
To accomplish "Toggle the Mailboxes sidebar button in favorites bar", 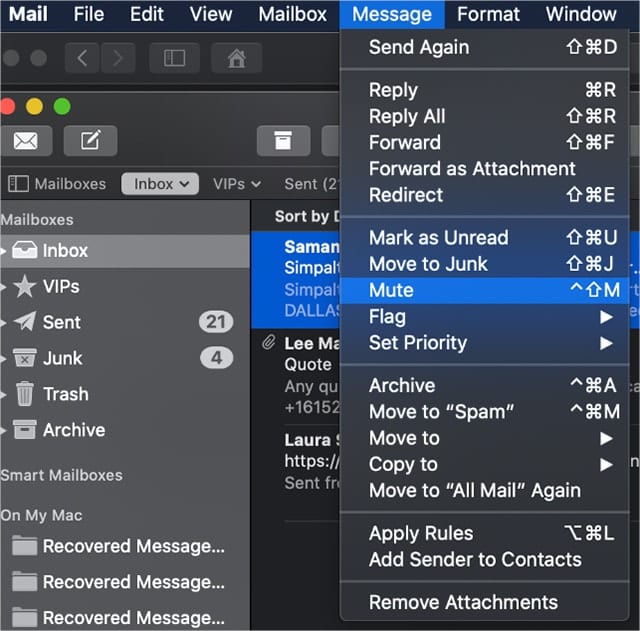I will (58, 184).
